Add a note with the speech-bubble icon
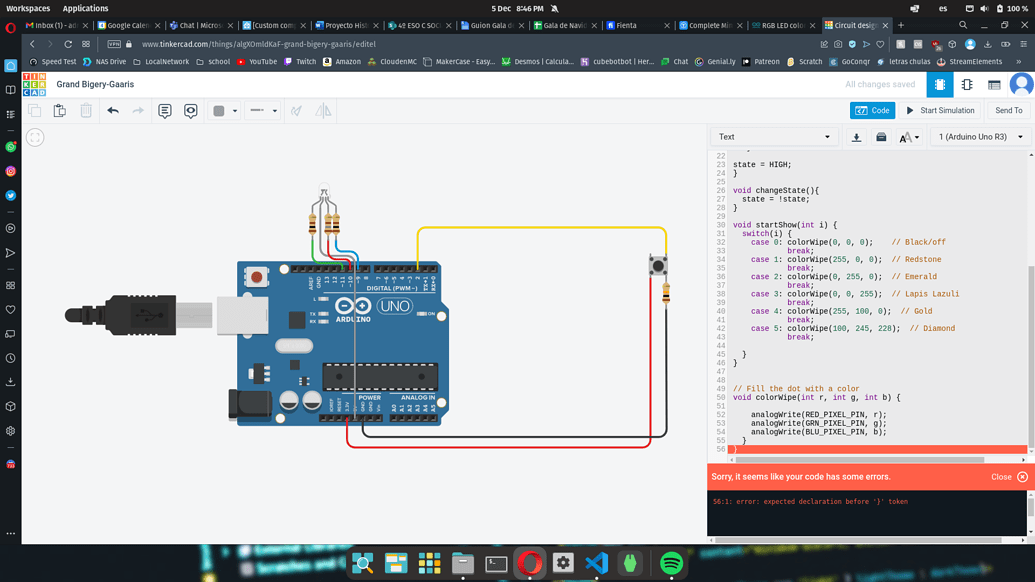The image size is (1035, 582). coord(163,111)
